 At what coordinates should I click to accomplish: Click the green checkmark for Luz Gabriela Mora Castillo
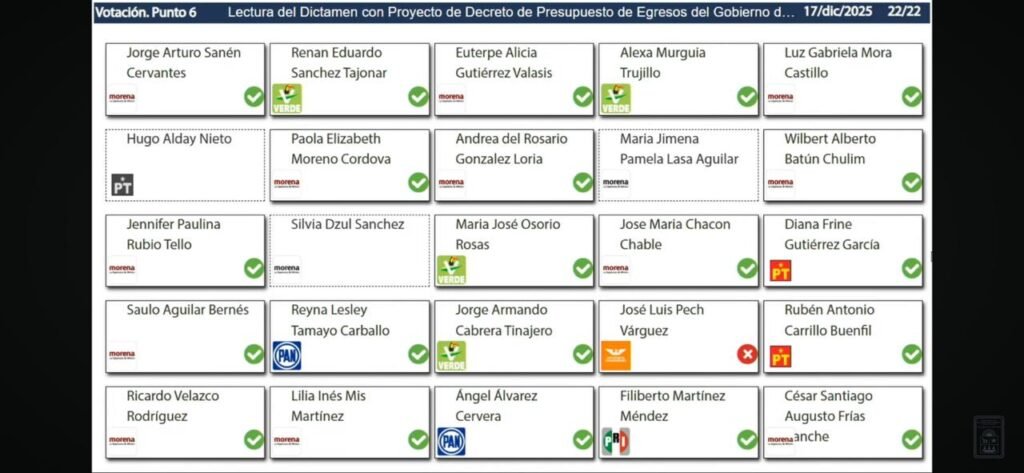coord(912,97)
